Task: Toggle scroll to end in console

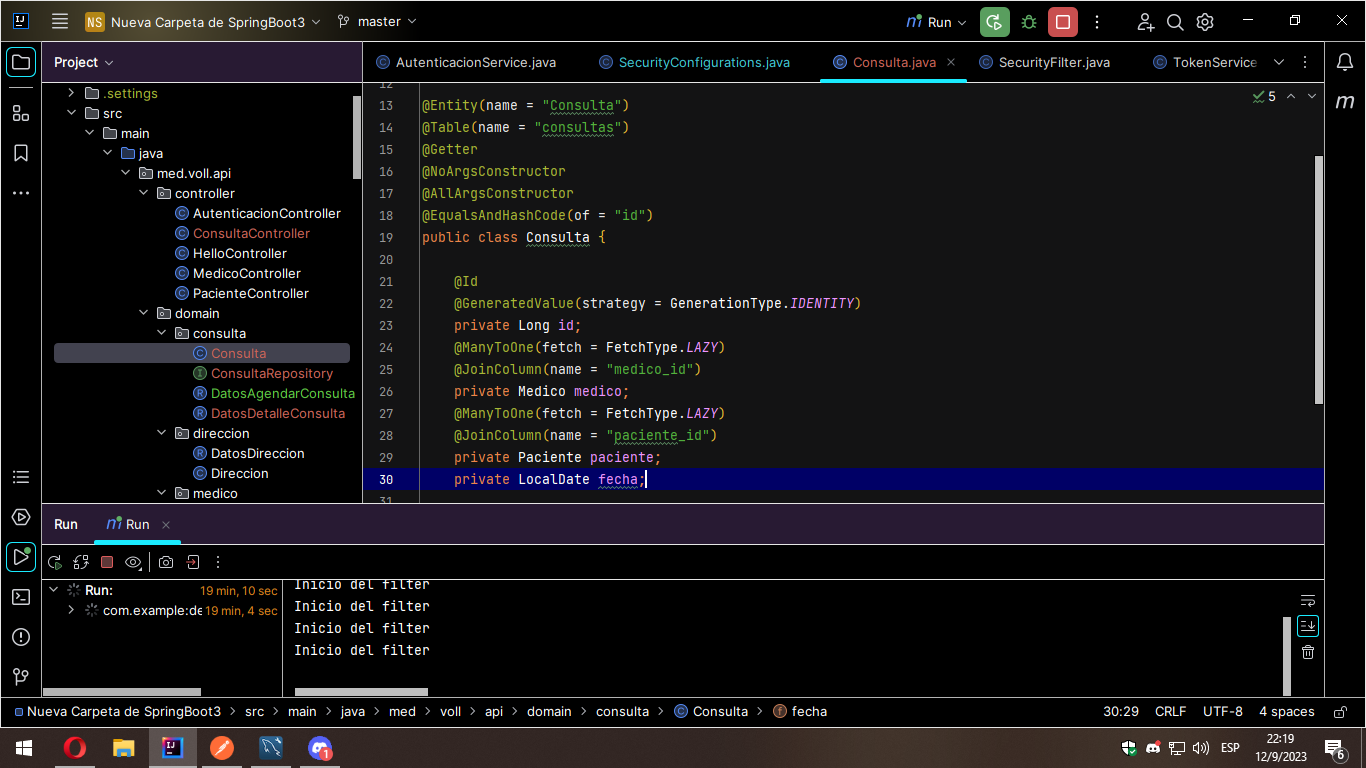Action: point(1308,626)
